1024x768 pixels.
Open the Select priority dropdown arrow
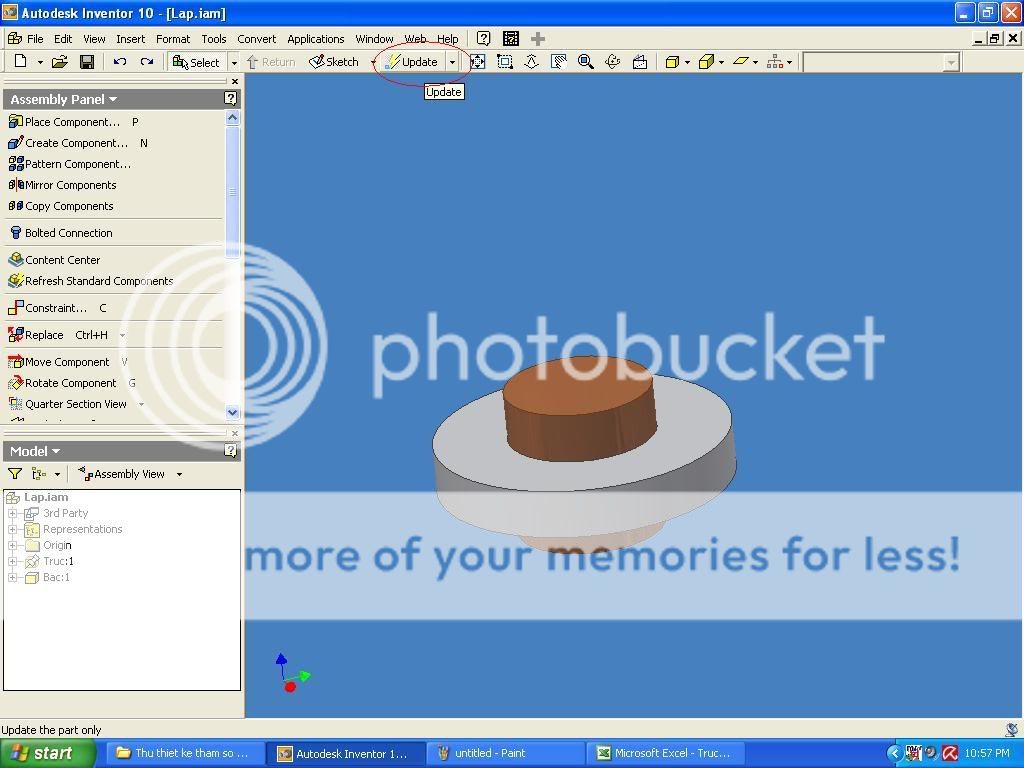click(234, 62)
